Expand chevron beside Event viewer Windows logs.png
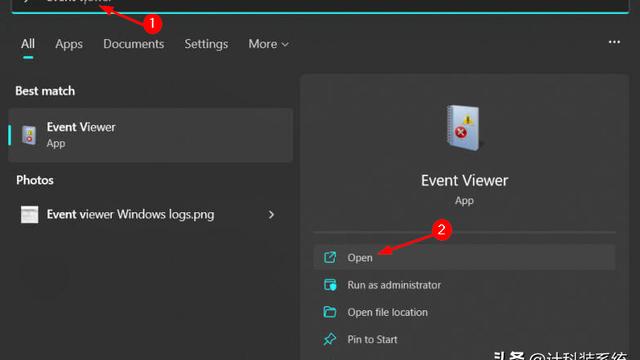The height and width of the screenshot is (360, 640). 271,214
